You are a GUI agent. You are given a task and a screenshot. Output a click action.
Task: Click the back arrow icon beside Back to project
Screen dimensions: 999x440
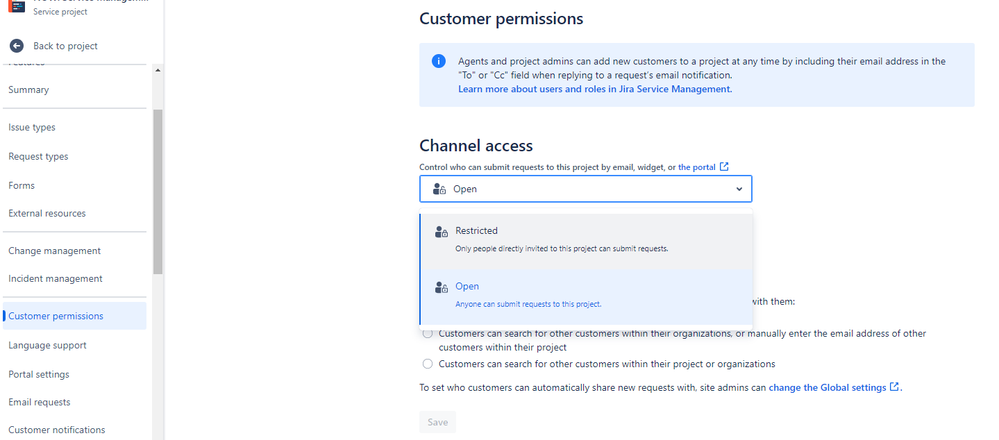17,46
